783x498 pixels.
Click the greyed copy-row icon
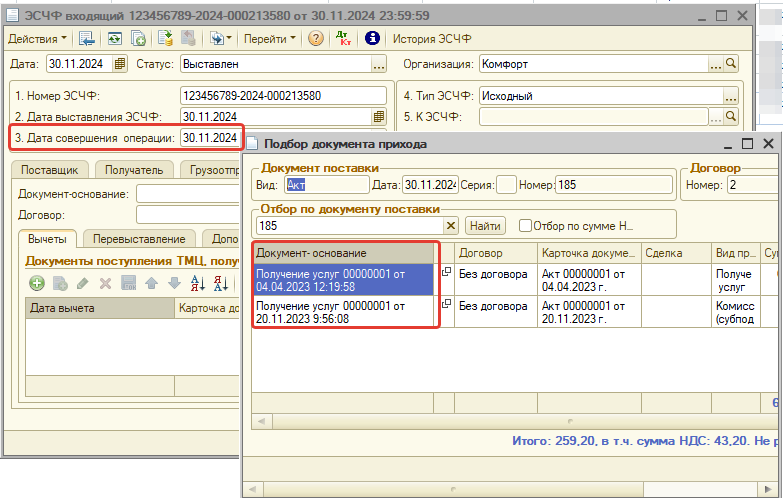[x=60, y=284]
